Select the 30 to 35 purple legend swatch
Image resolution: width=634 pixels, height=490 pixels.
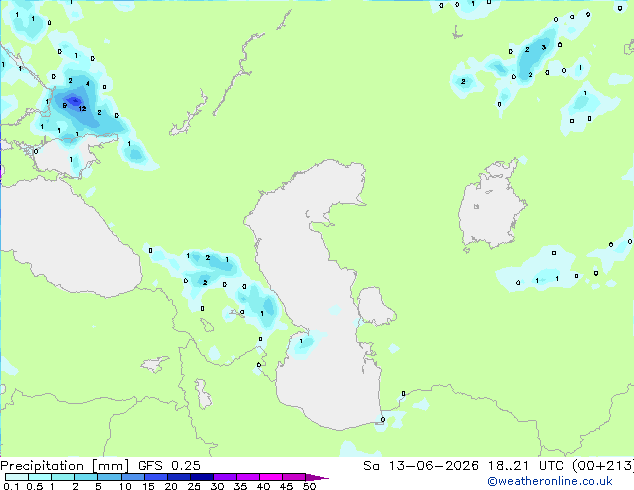pos(225,477)
